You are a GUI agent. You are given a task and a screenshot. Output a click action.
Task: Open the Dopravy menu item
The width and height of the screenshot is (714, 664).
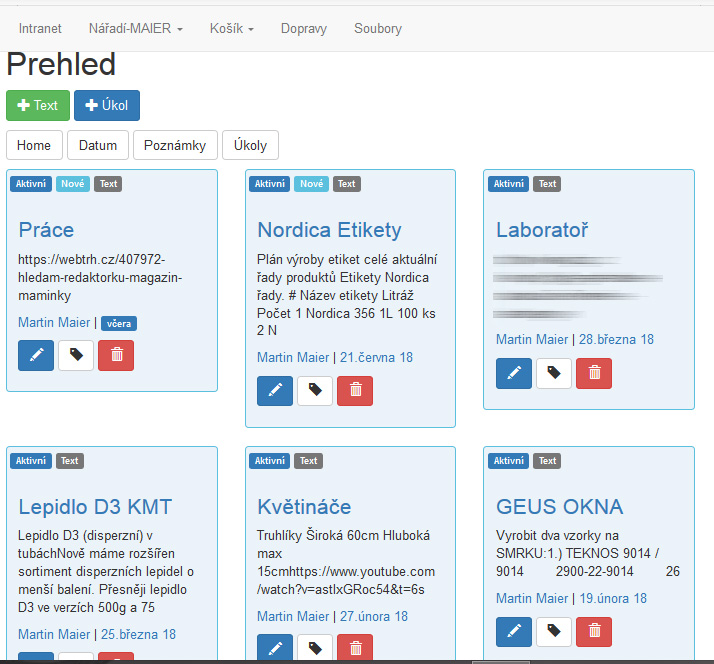coord(303,29)
